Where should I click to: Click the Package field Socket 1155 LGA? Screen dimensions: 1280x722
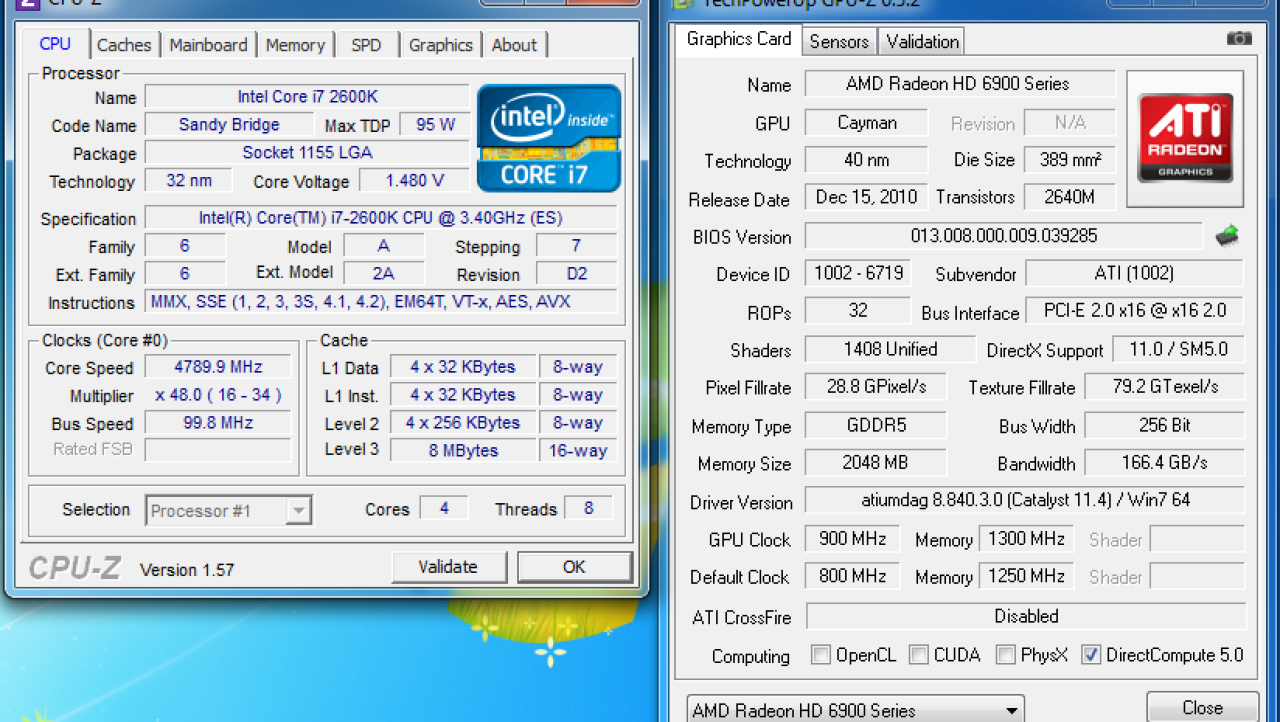coord(307,153)
